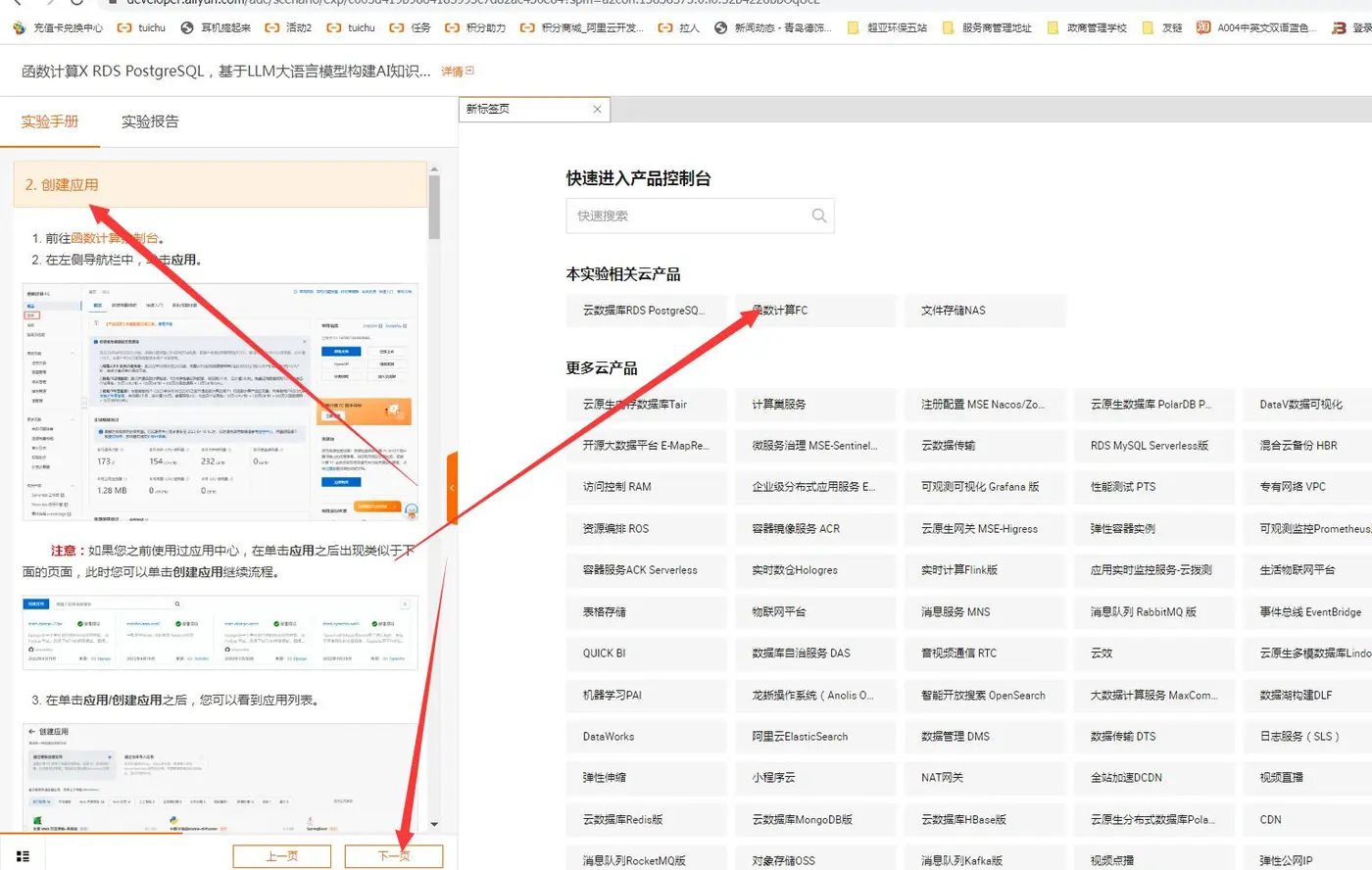Select the 新标签页 tab
Viewport: 1372px width, 870px height.
[534, 109]
